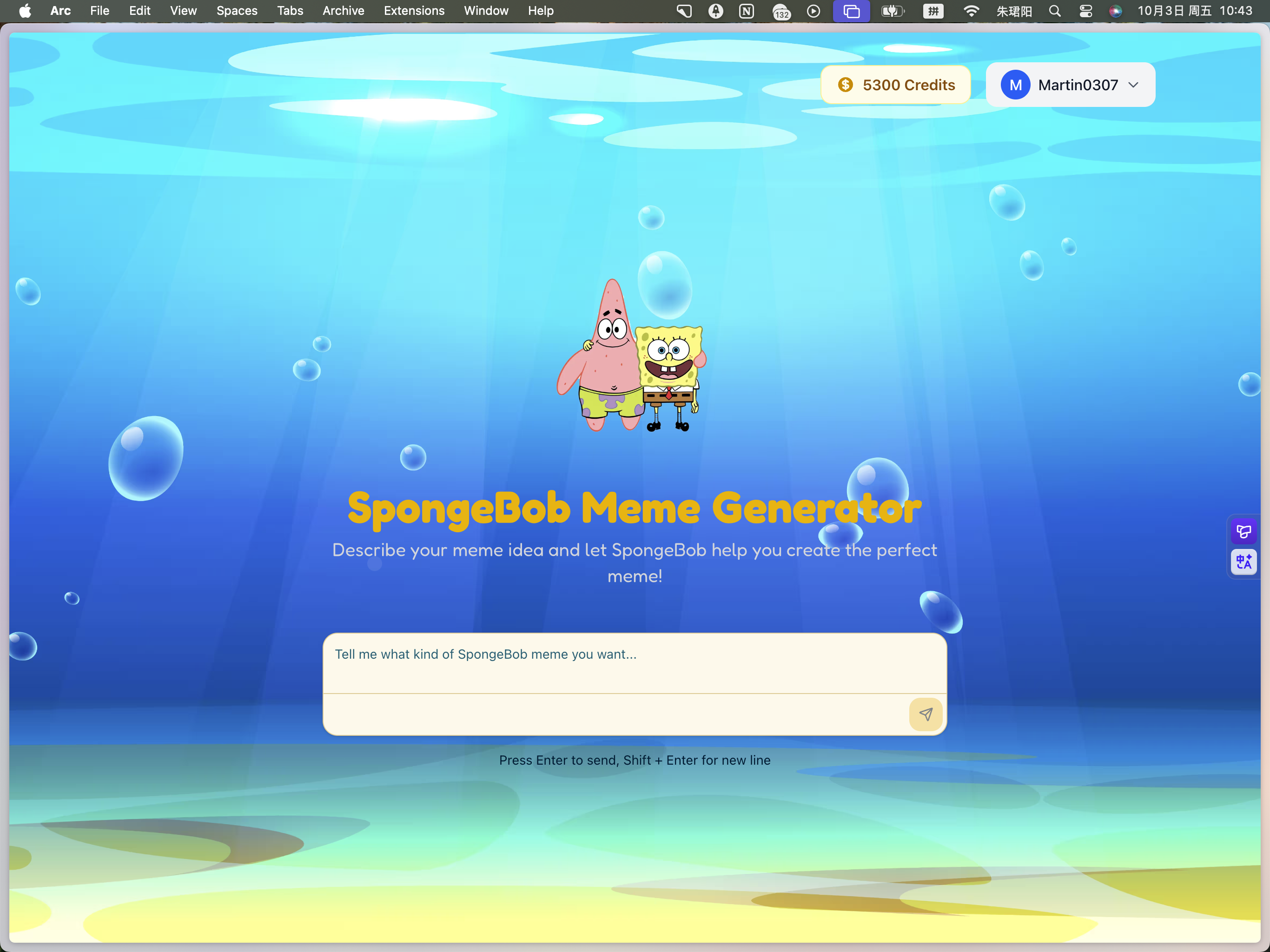Click the chevron next to Martin0307
Viewport: 1270px width, 952px height.
[1133, 85]
